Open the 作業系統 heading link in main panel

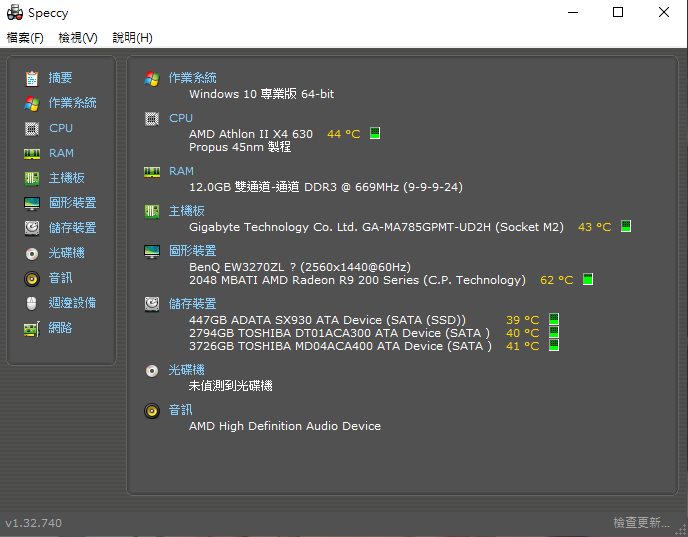(193, 78)
